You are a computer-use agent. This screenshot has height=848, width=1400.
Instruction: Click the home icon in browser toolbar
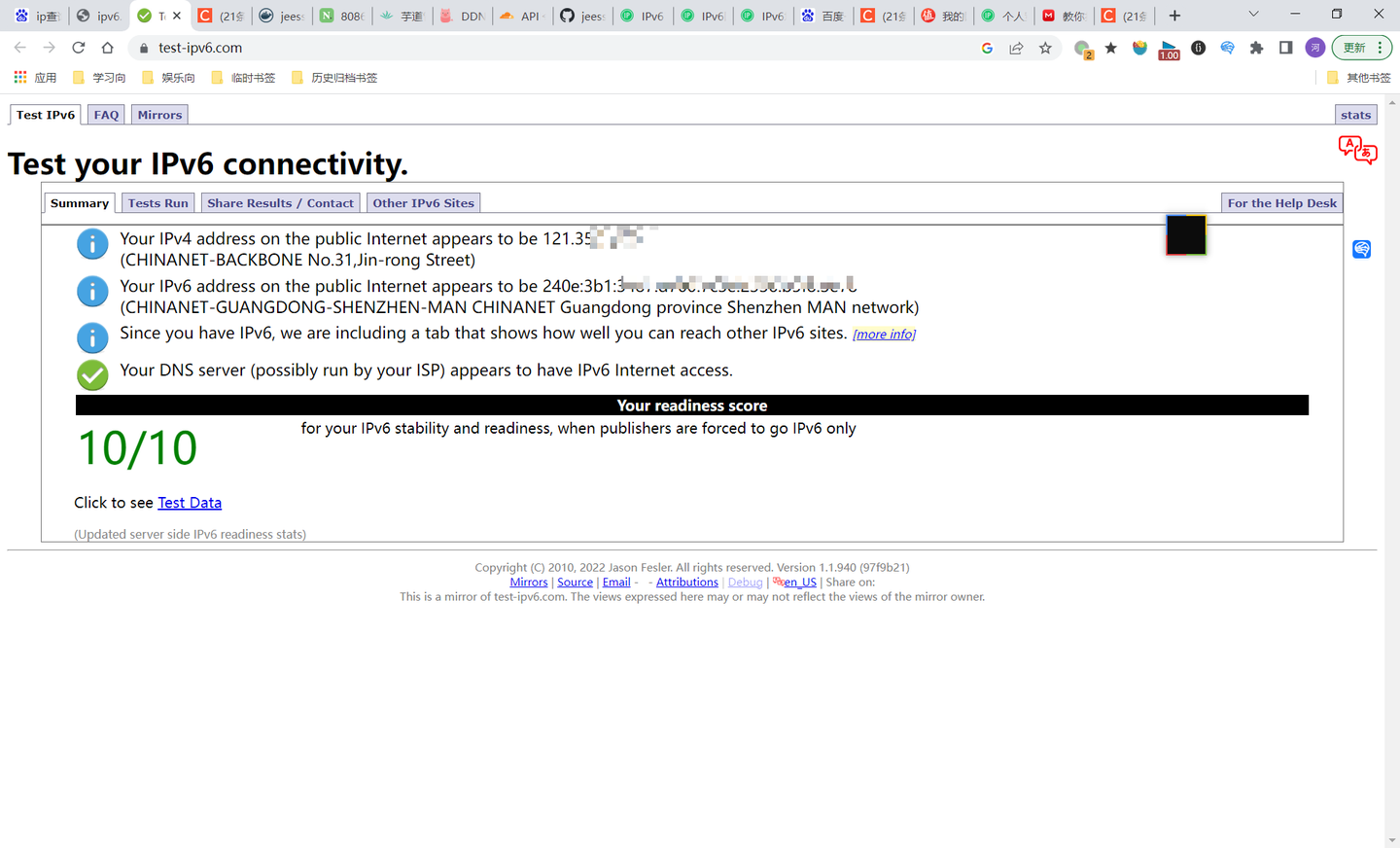tap(107, 48)
